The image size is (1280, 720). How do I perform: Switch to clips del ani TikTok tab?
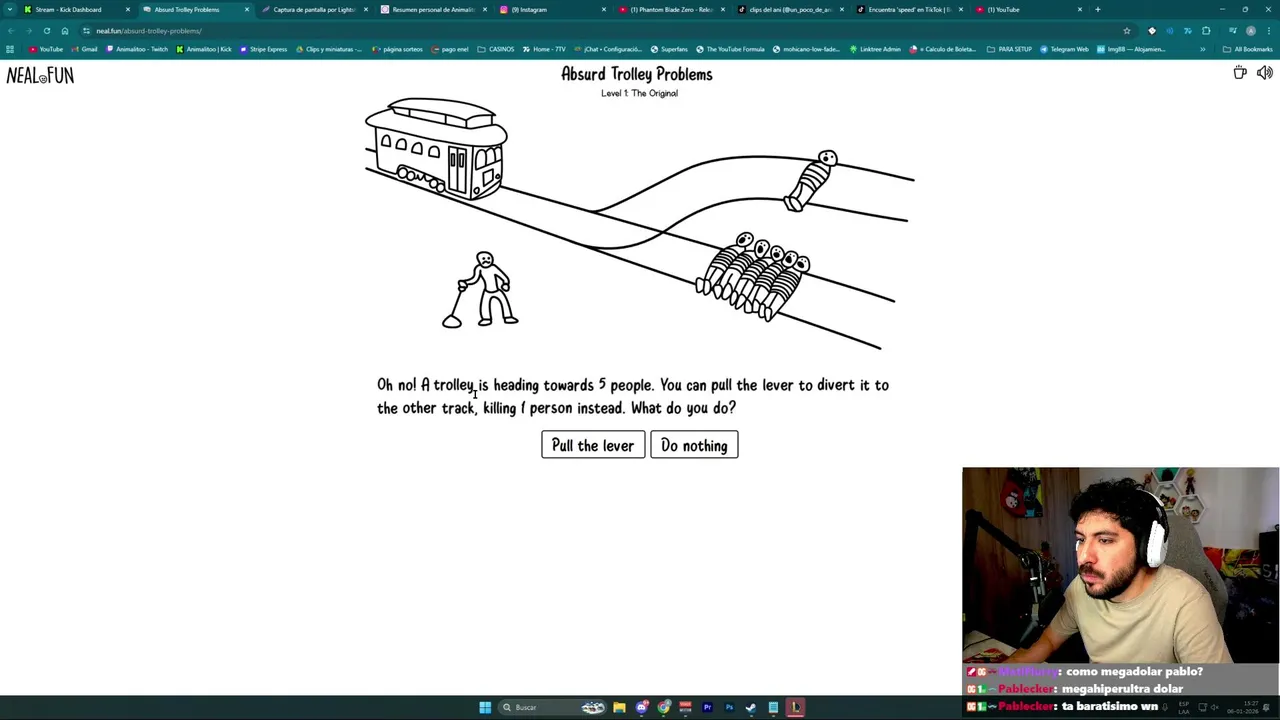tap(790, 9)
